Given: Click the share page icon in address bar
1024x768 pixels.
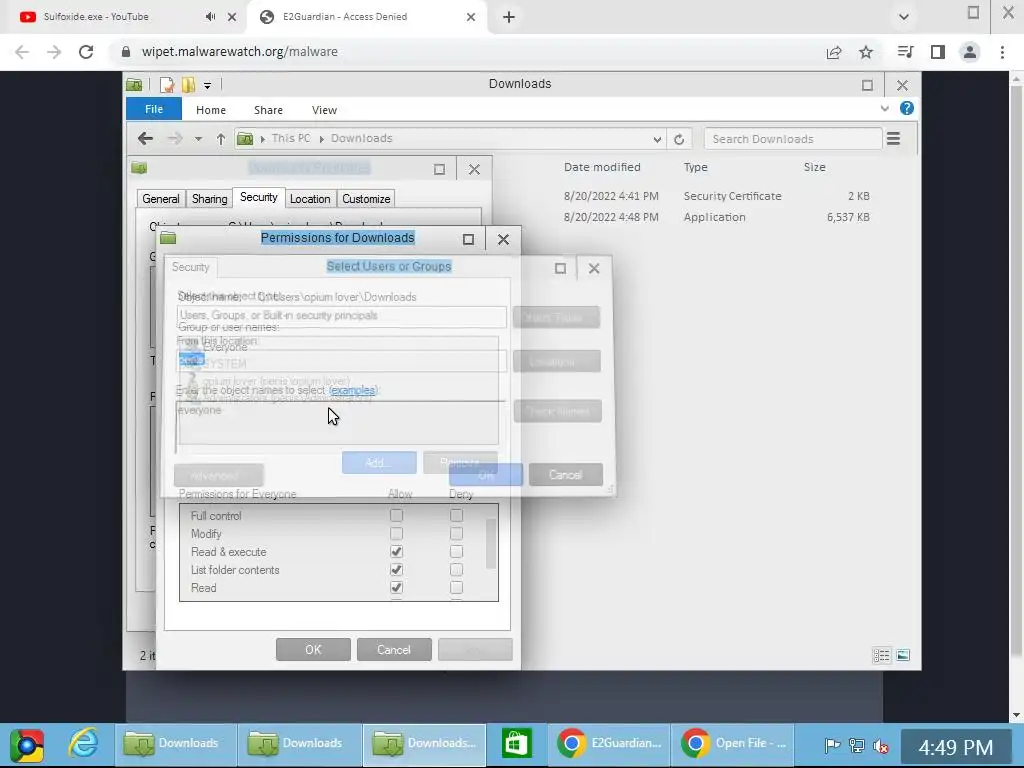Looking at the screenshot, I should (834, 52).
